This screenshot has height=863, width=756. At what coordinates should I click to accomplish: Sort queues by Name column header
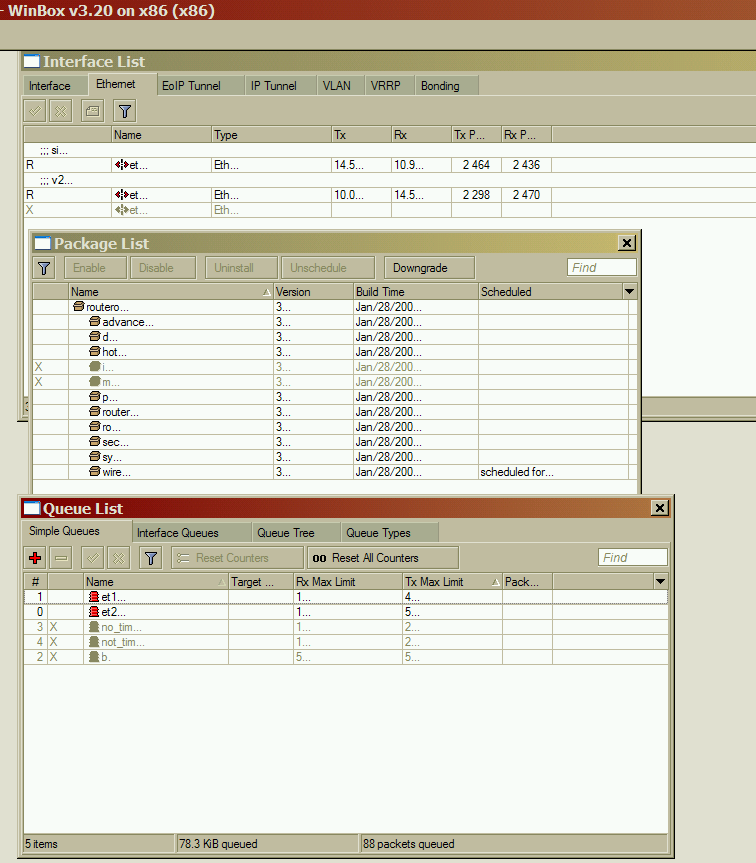pos(156,582)
